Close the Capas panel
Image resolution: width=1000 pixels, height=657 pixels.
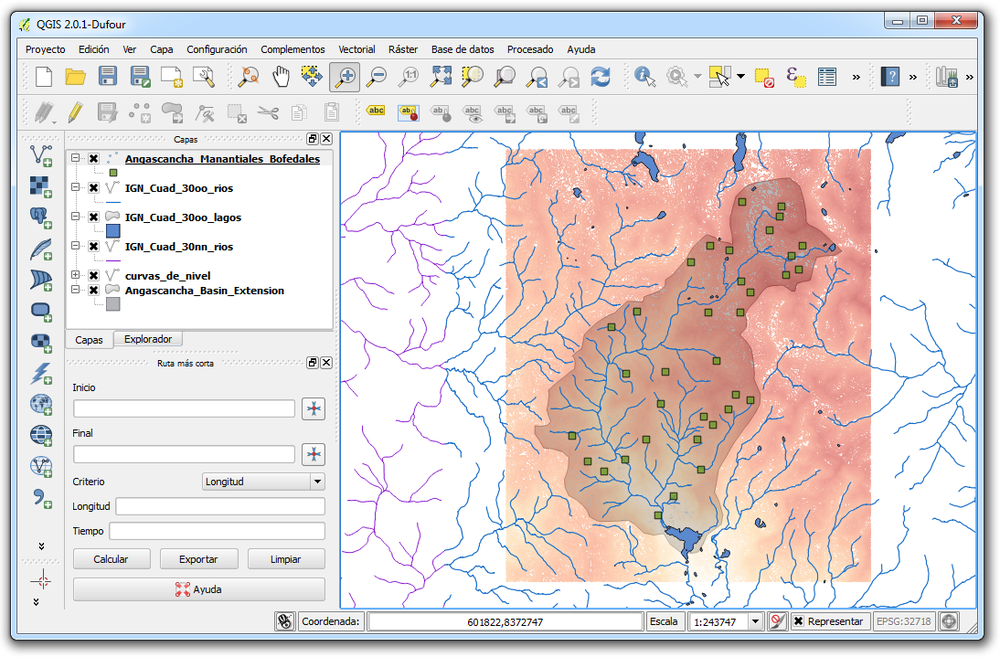(x=327, y=138)
